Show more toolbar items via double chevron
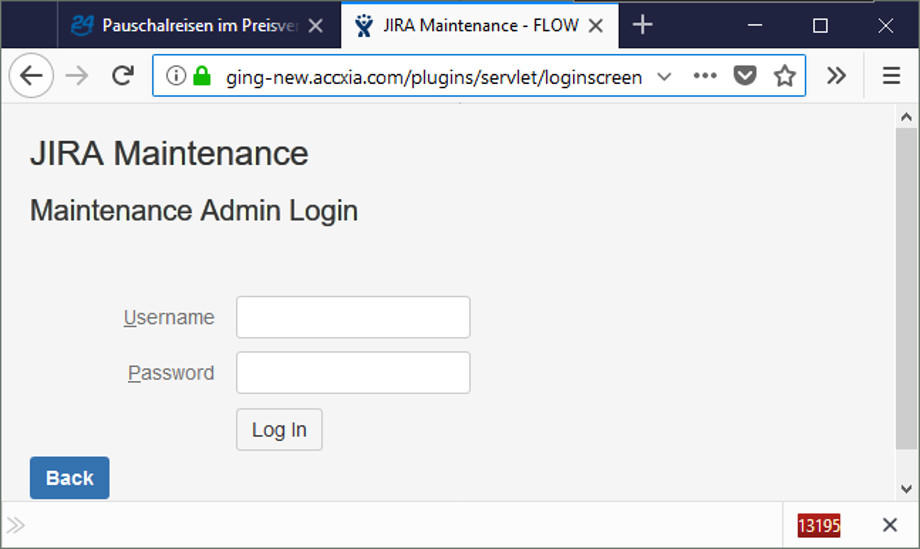This screenshot has width=920, height=549. [x=837, y=76]
